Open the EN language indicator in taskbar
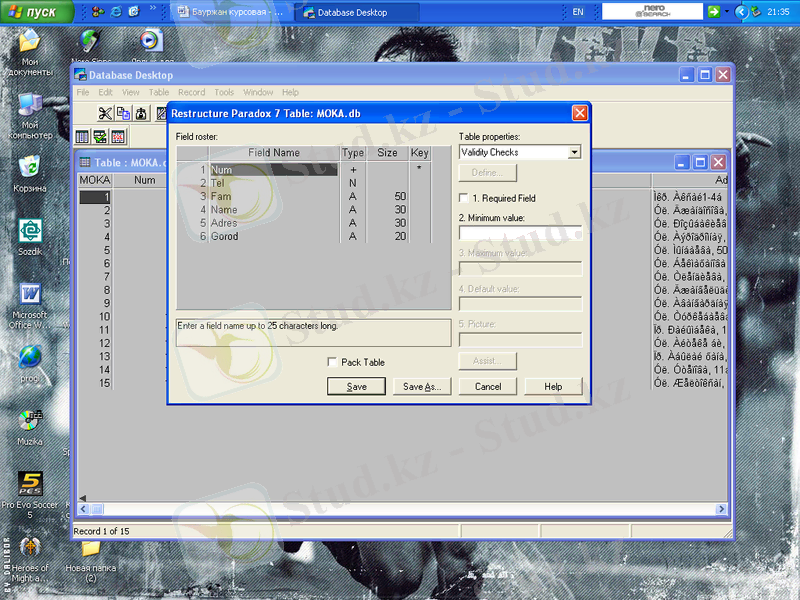The height and width of the screenshot is (600, 800). coord(578,12)
